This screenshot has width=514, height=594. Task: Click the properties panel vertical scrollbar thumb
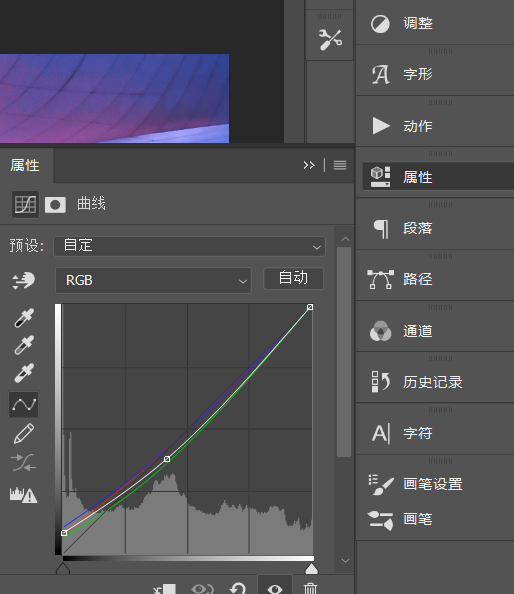(x=344, y=352)
